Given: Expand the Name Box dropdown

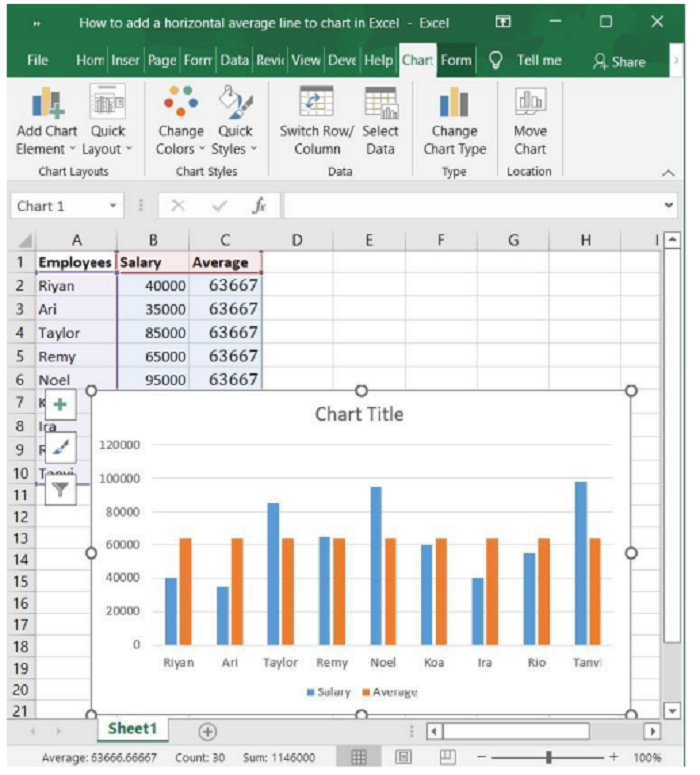Looking at the screenshot, I should pyautogui.click(x=113, y=206).
